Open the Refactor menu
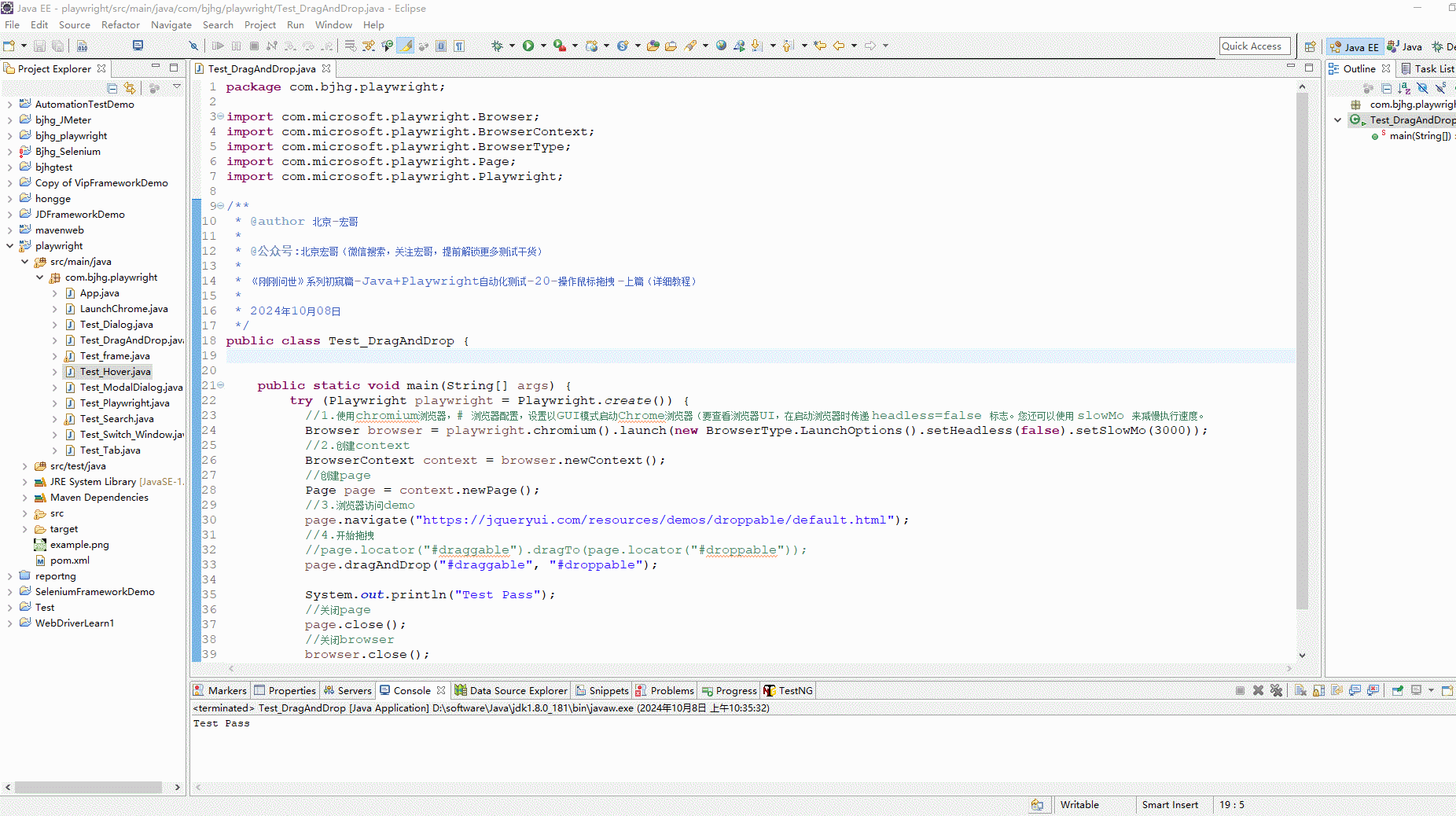Image resolution: width=1456 pixels, height=816 pixels. [120, 25]
